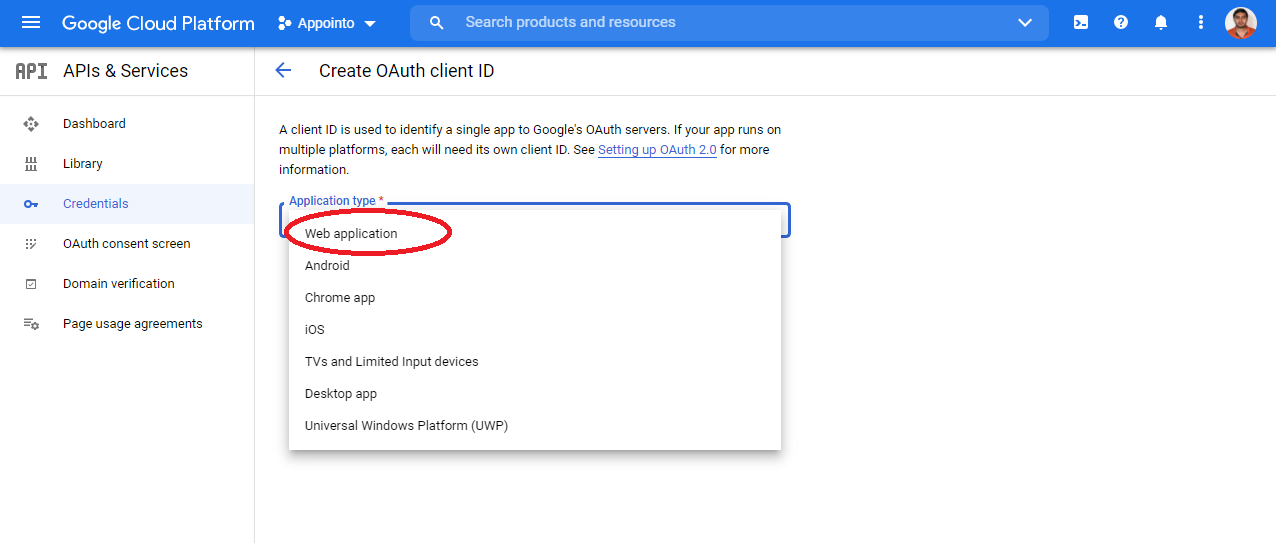Click the OAuth consent screen icon
Screen dimensions: 1276x543
coord(31,244)
